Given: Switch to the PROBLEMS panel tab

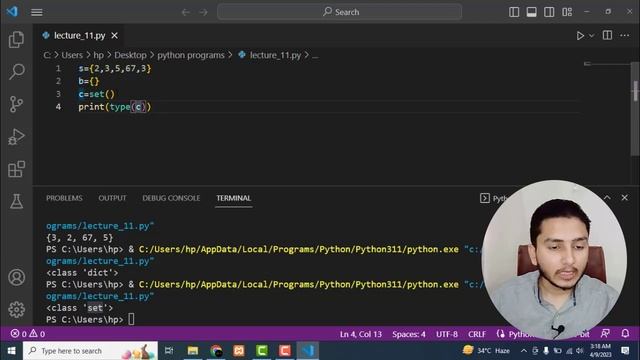Looking at the screenshot, I should 64,198.
